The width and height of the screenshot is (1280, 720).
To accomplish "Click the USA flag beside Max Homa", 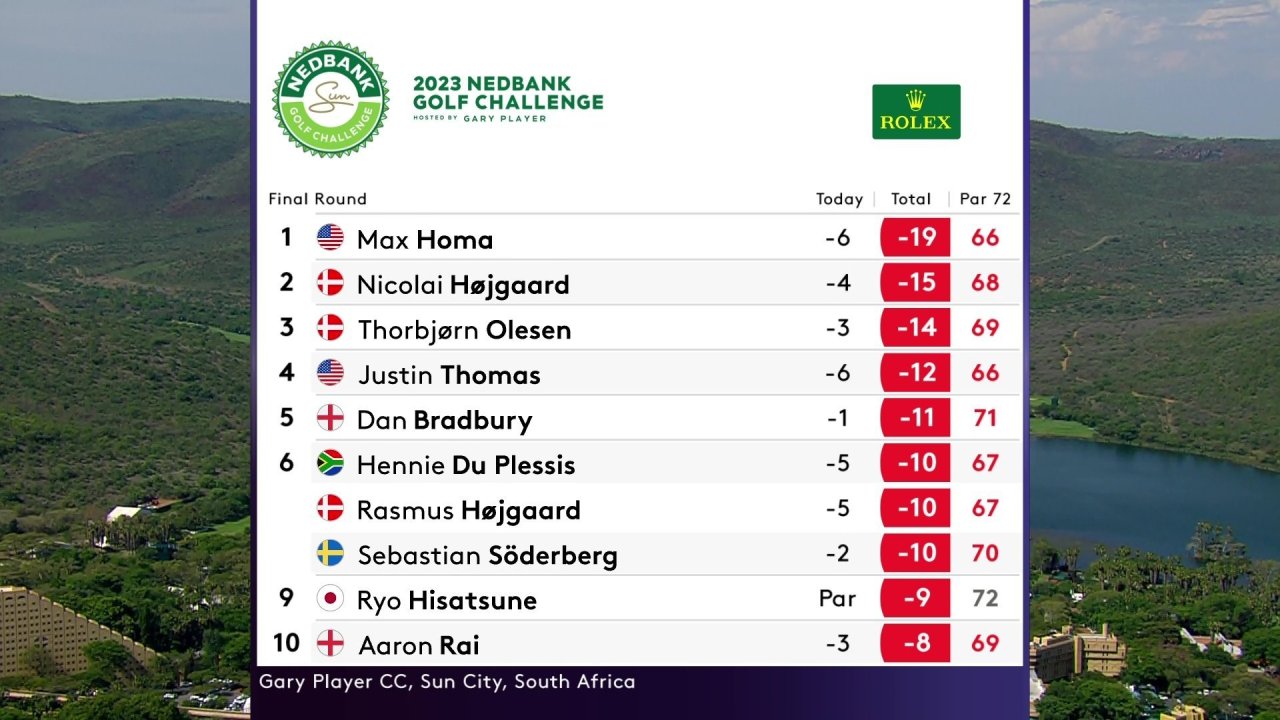I will click(330, 238).
